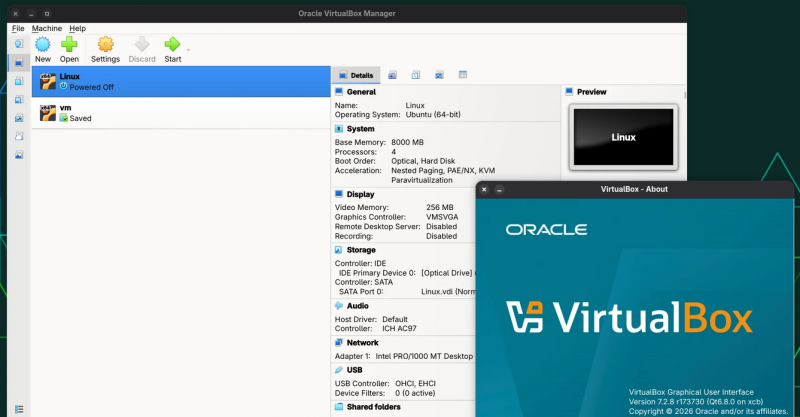The height and width of the screenshot is (417, 800).
Task: Click the VirtualBox logo in About dialog
Action: [629, 317]
